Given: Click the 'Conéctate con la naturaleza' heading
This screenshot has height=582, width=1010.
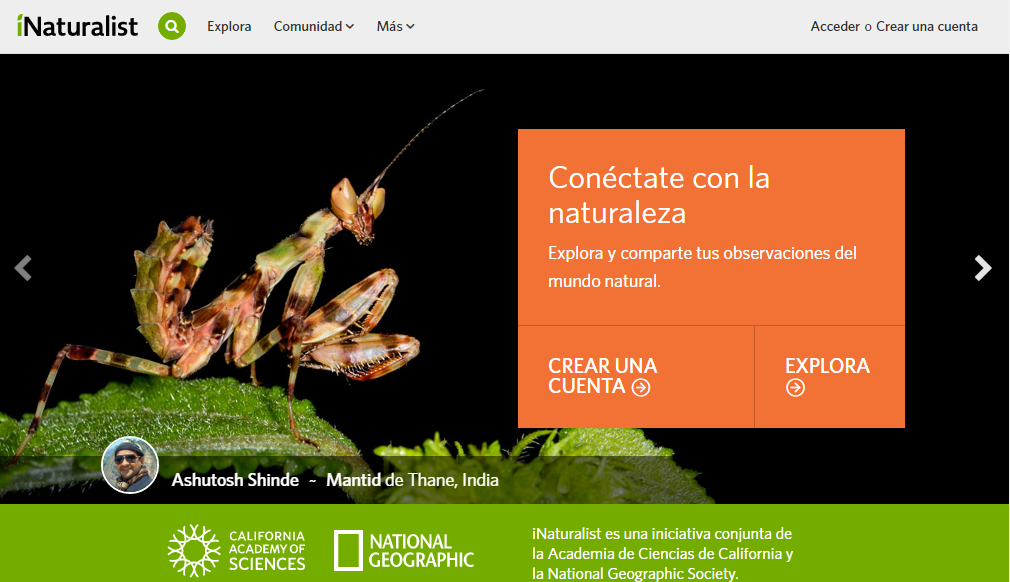Looking at the screenshot, I should click(659, 195).
